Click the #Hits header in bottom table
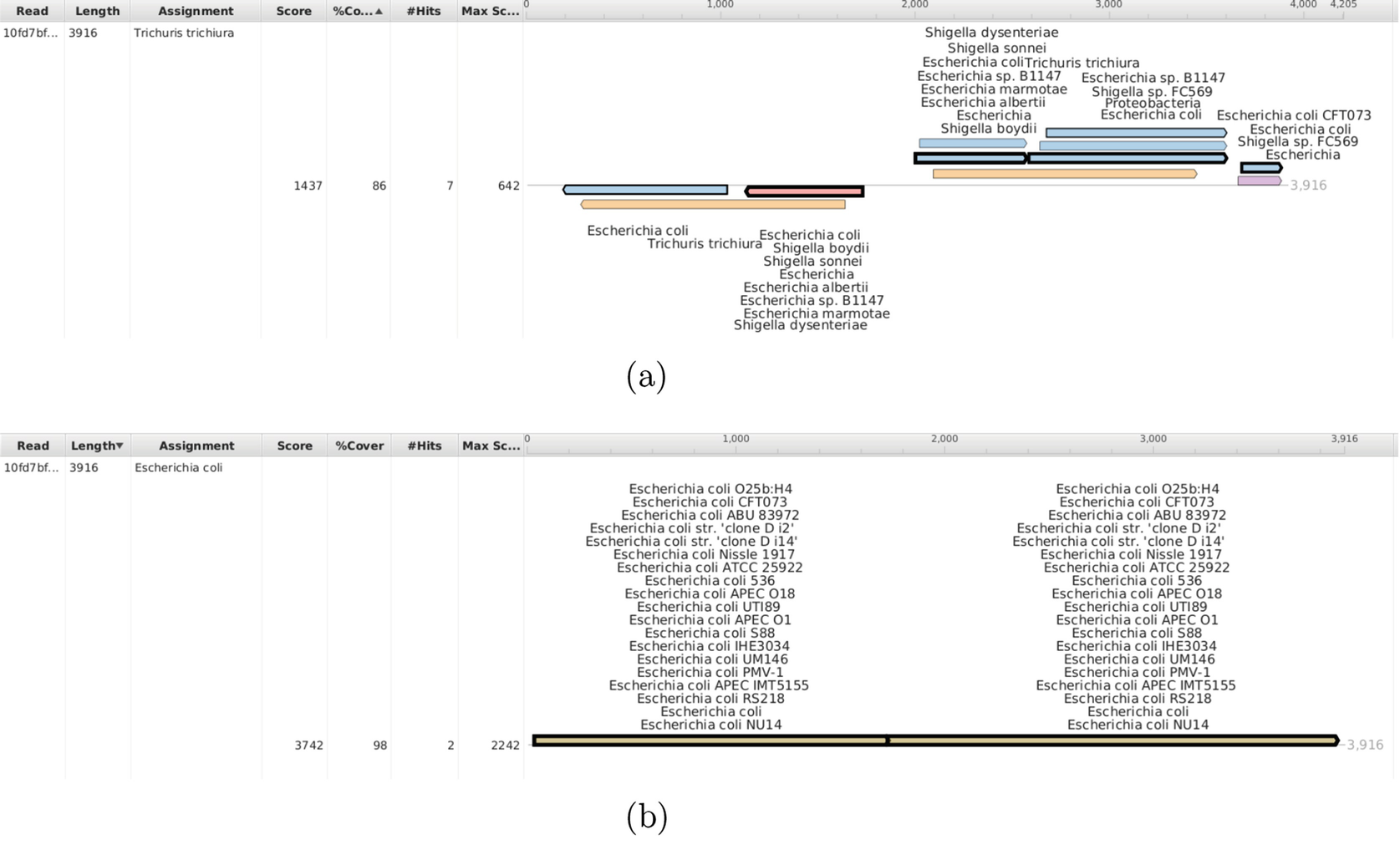This screenshot has width=1400, height=845. tap(424, 445)
